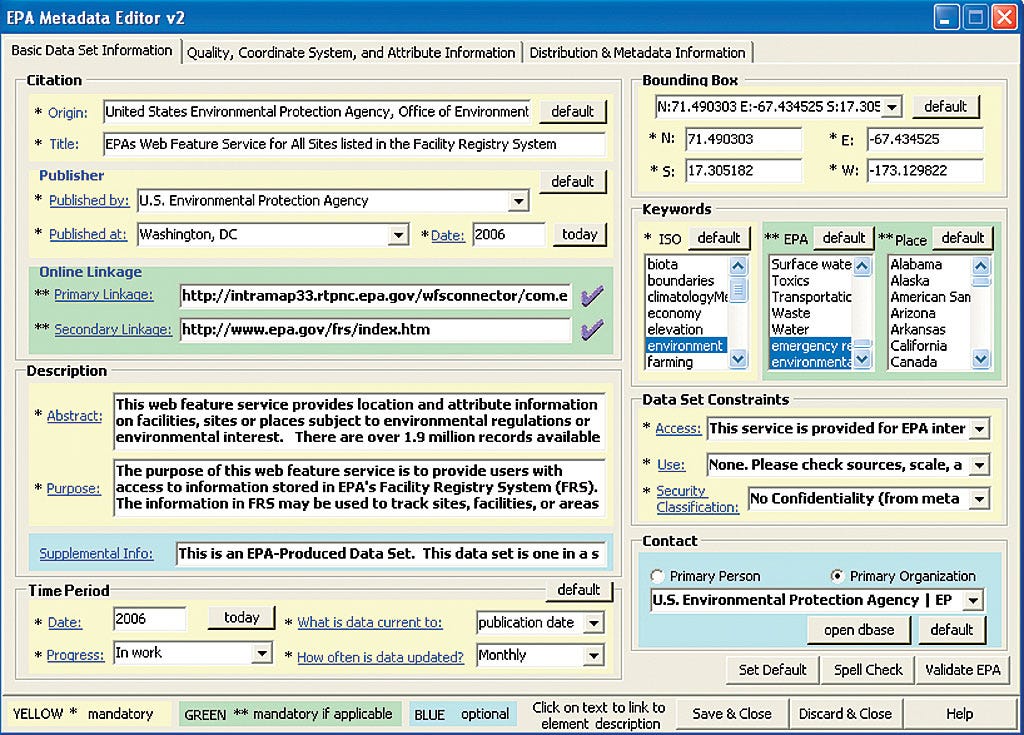The image size is (1024, 735).
Task: Click Place keywords list scroll-down arrow
Action: (x=981, y=359)
